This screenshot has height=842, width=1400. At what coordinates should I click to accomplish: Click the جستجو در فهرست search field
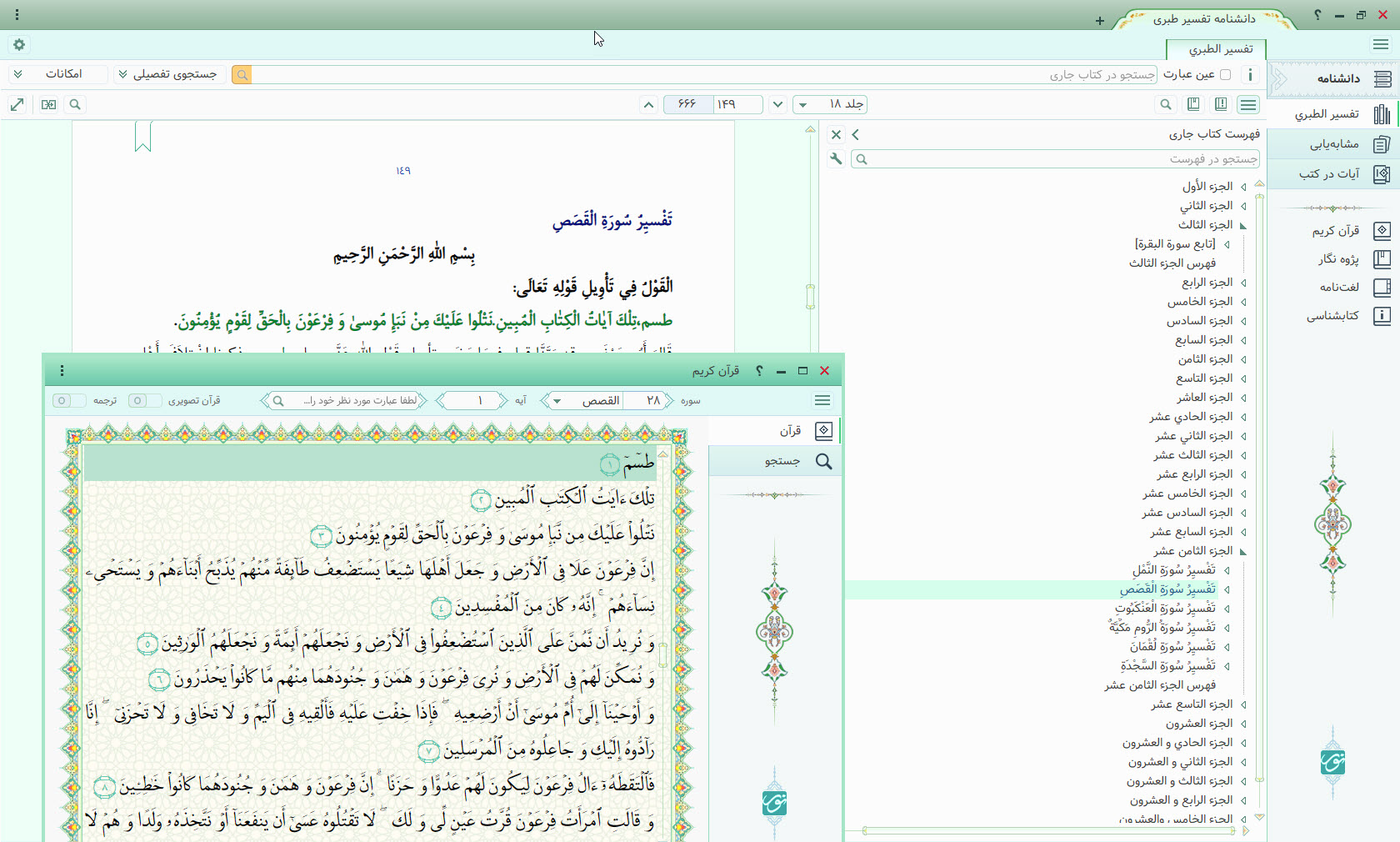coord(1055,158)
